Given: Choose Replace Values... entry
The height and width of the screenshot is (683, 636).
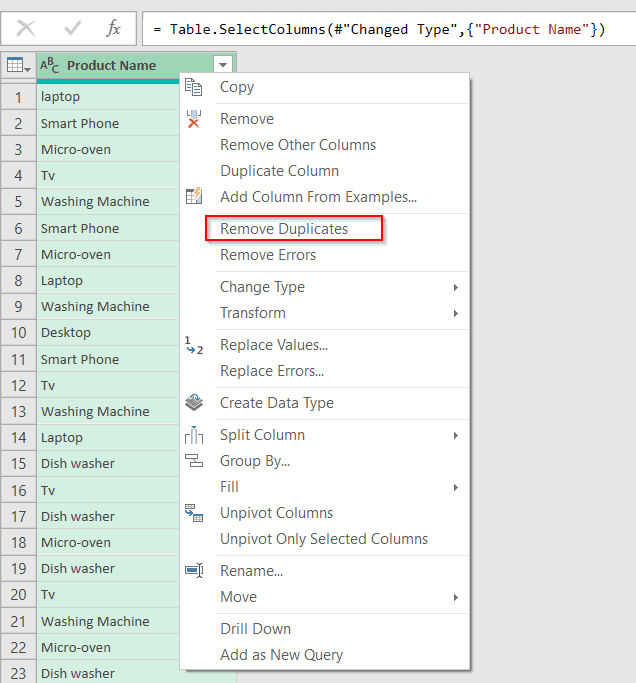Looking at the screenshot, I should point(274,345).
